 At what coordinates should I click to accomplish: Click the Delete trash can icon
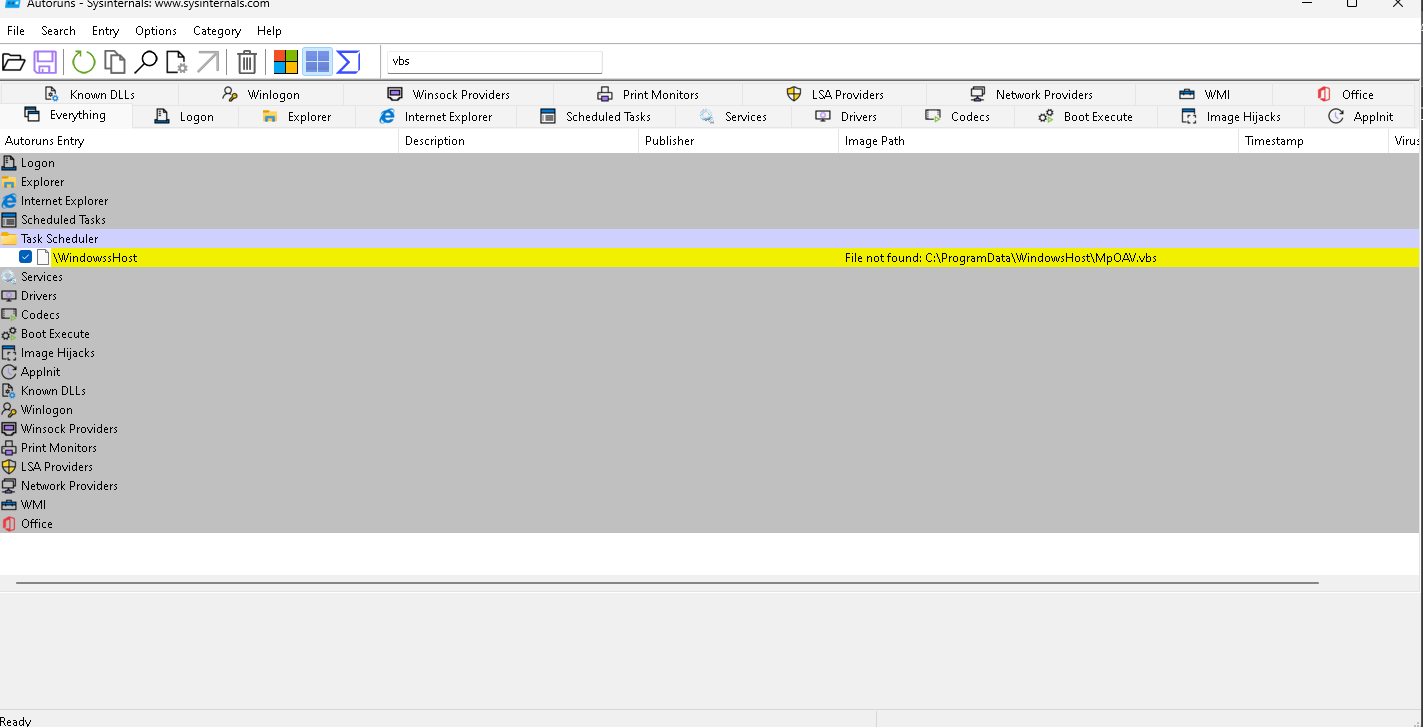tap(247, 62)
